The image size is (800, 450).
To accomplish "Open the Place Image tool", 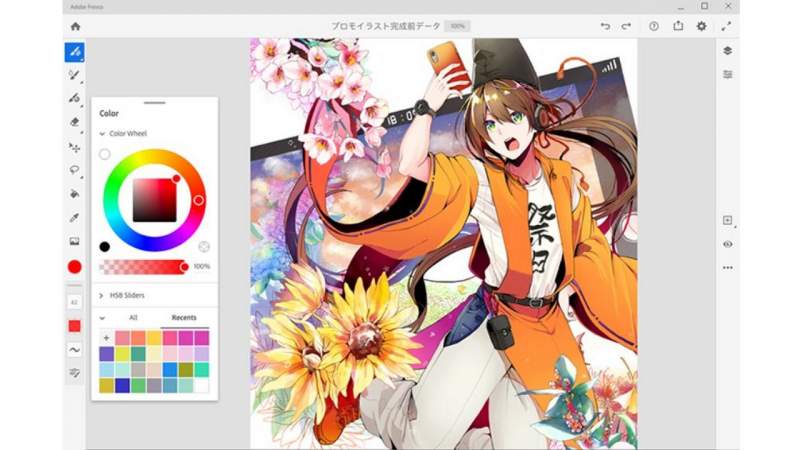I will [x=74, y=241].
